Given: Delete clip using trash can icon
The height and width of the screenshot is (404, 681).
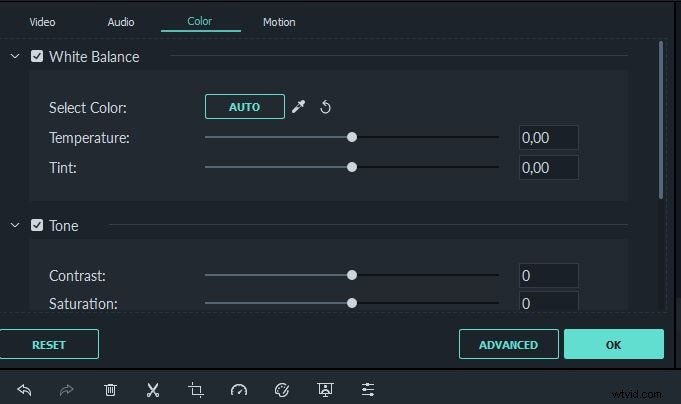Looking at the screenshot, I should (x=110, y=390).
